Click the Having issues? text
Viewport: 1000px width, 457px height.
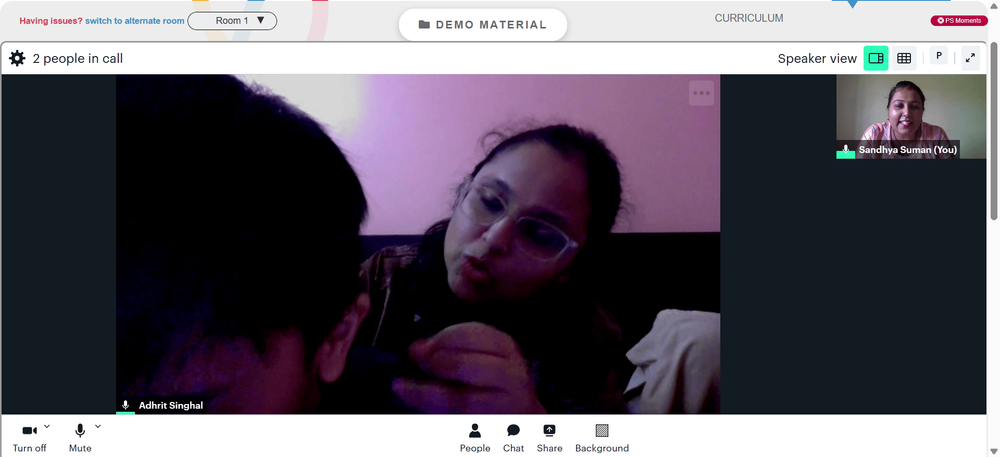tap(51, 21)
